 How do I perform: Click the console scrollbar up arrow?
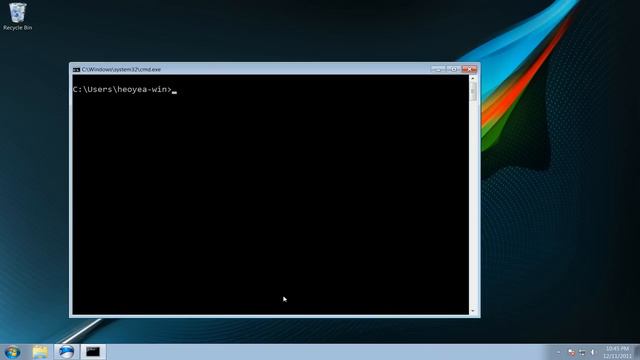[x=473, y=78]
